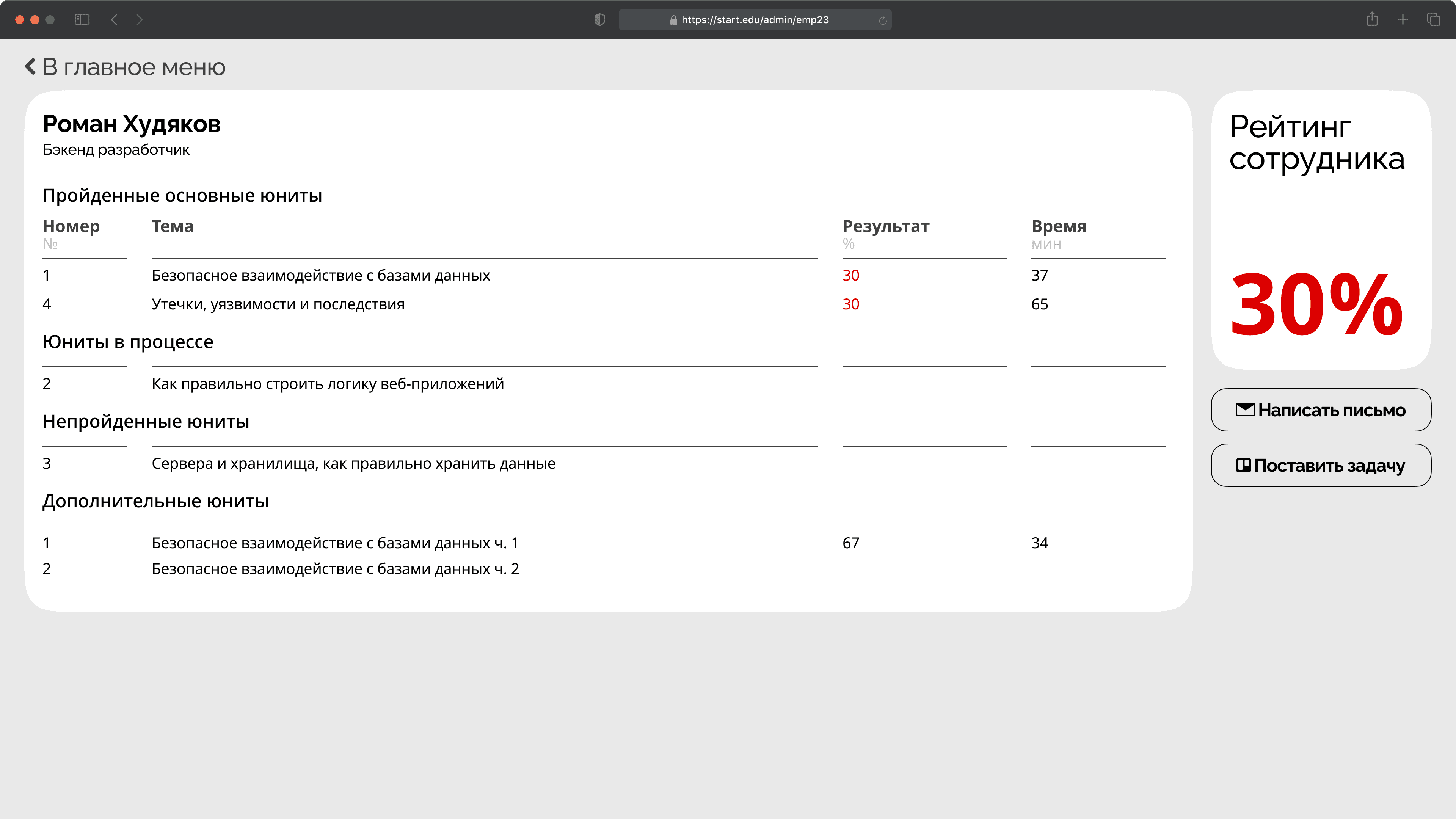Click heading Пройденные основные юниты
Screen dimensions: 1456x819
tap(182, 196)
